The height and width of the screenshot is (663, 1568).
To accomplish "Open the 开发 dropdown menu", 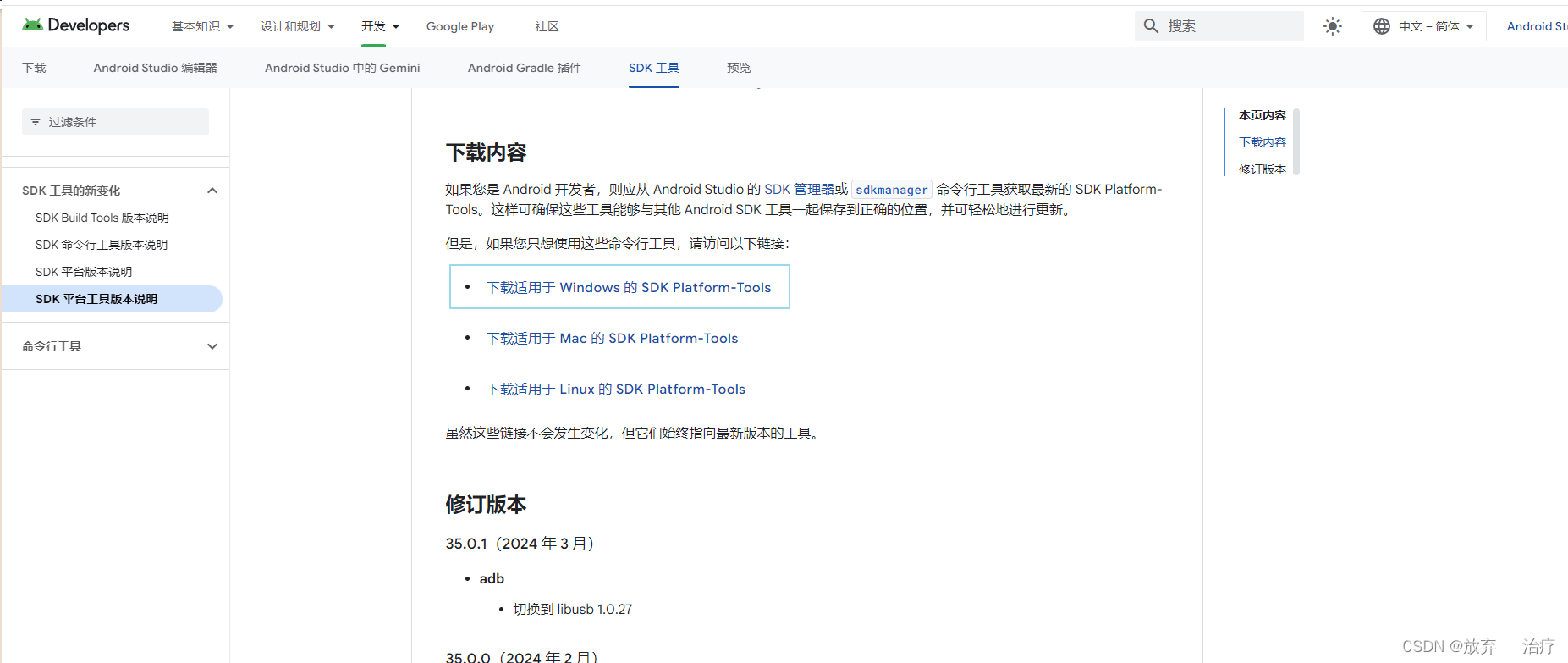I will [381, 26].
